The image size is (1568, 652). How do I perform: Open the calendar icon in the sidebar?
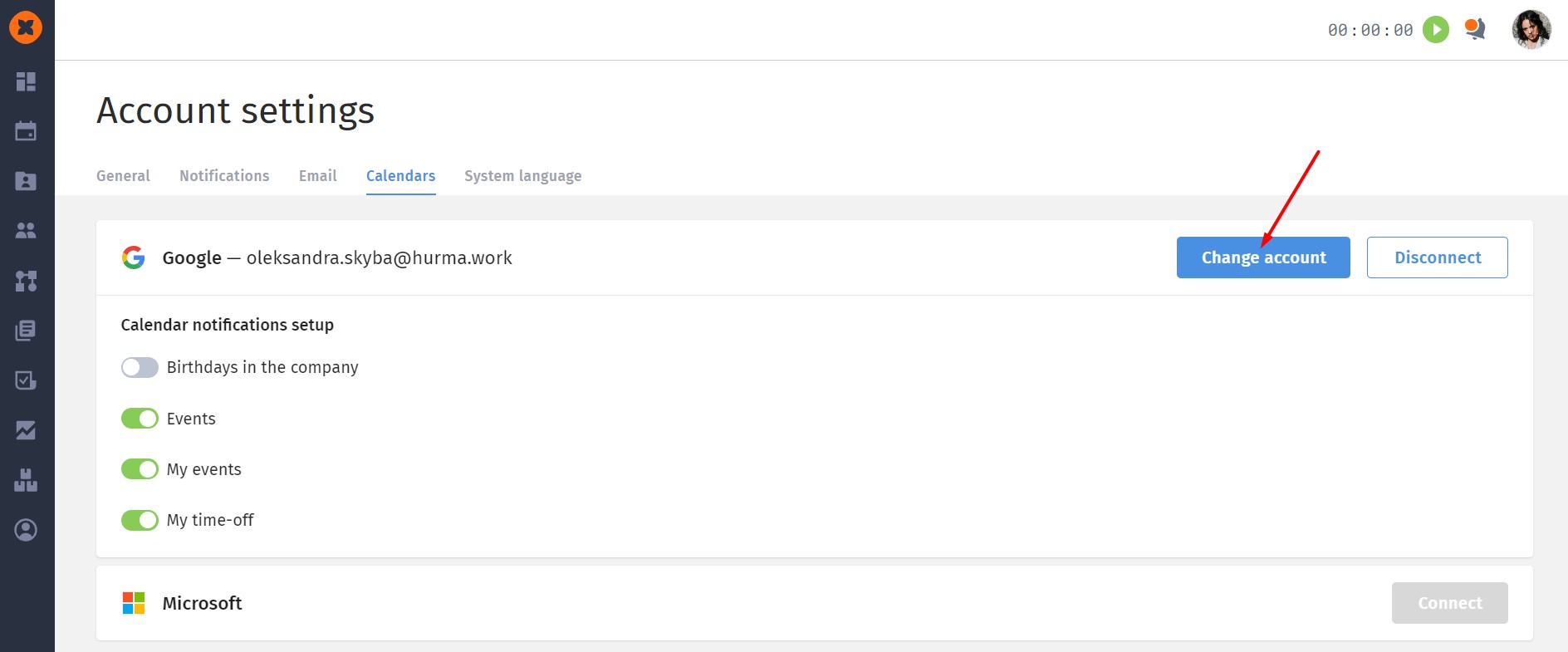(26, 131)
